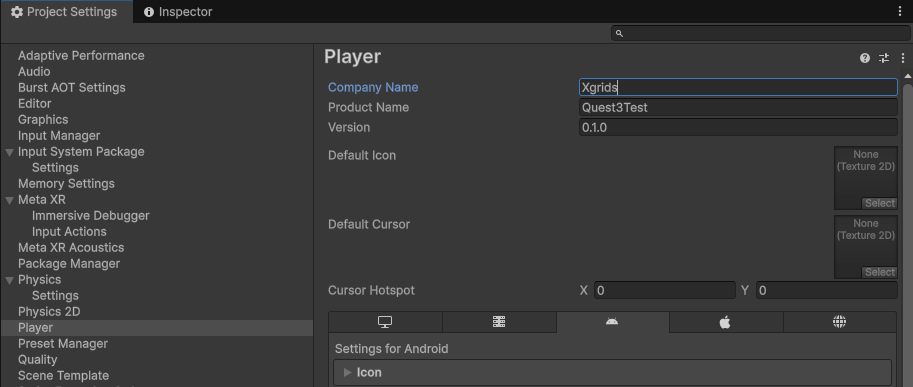Collapse the Physics tree group
913x387 pixels.
(x=9, y=281)
